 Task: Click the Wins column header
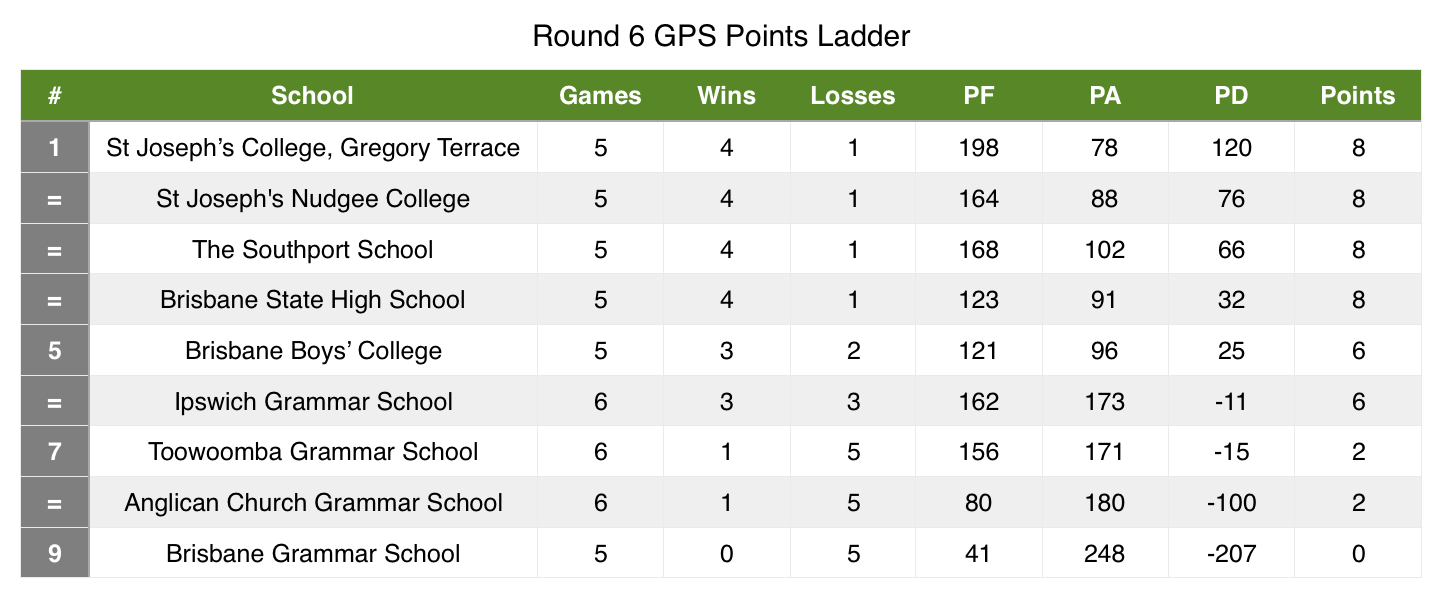pyautogui.click(x=727, y=96)
